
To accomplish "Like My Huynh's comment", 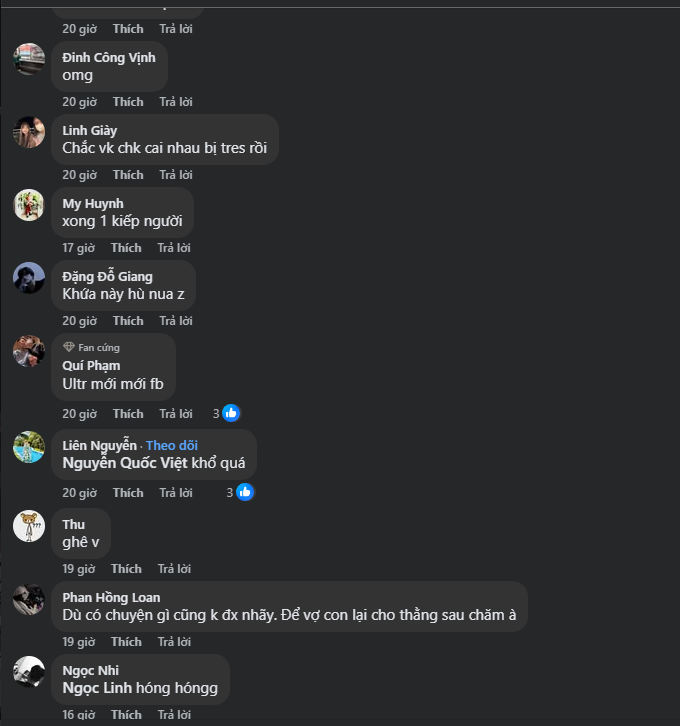I will 126,248.
